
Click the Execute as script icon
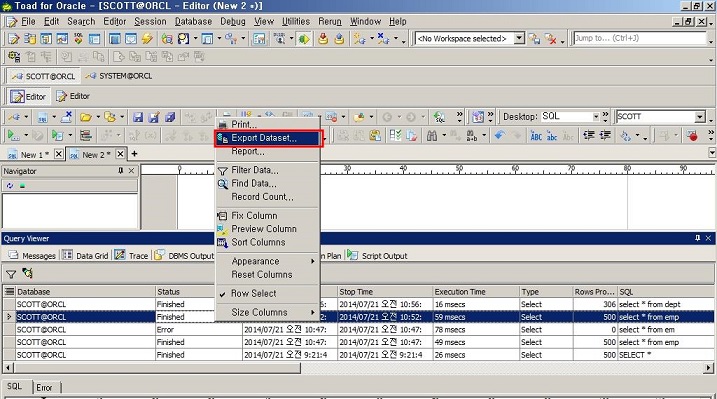[x=57, y=135]
